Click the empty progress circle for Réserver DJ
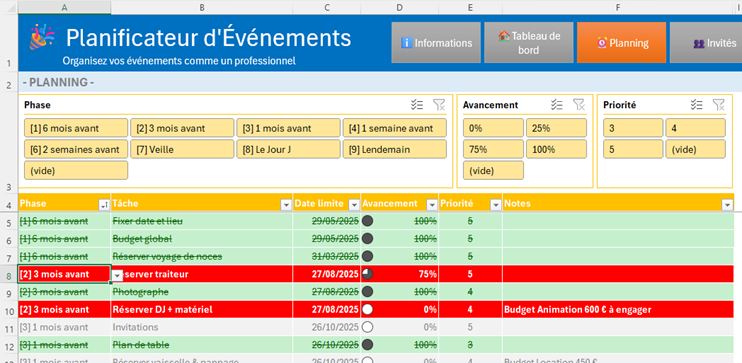742x363 pixels. tap(367, 310)
